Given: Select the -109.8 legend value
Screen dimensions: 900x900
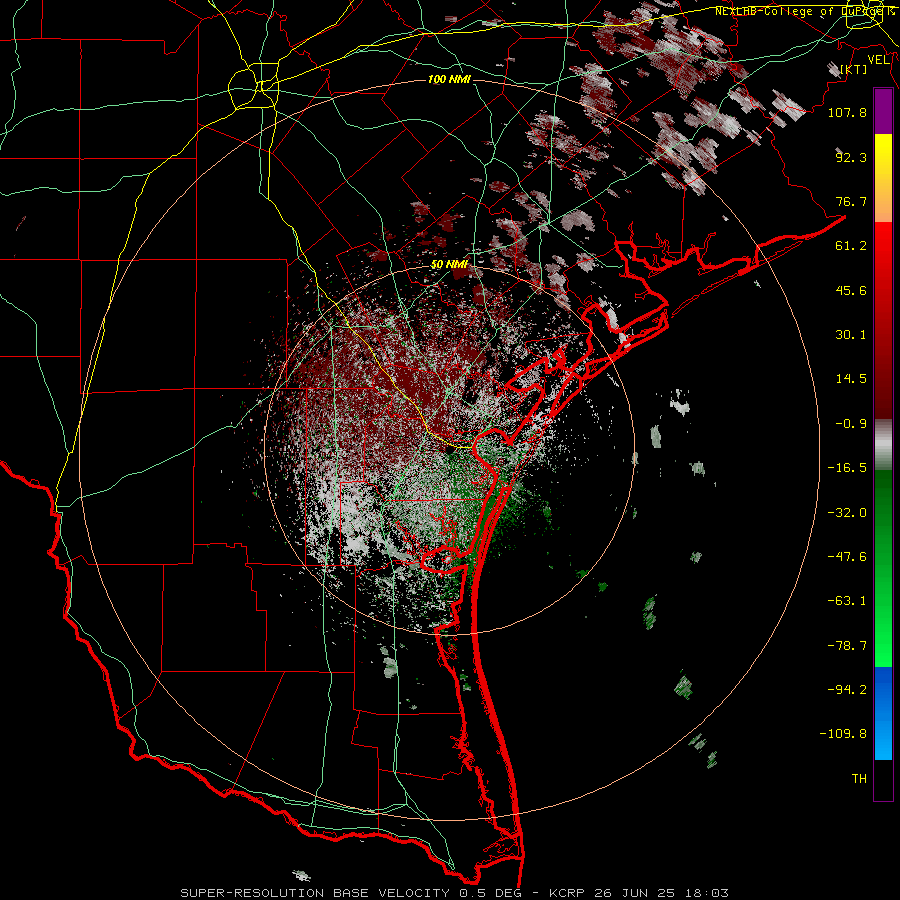Looking at the screenshot, I should 843,734.
